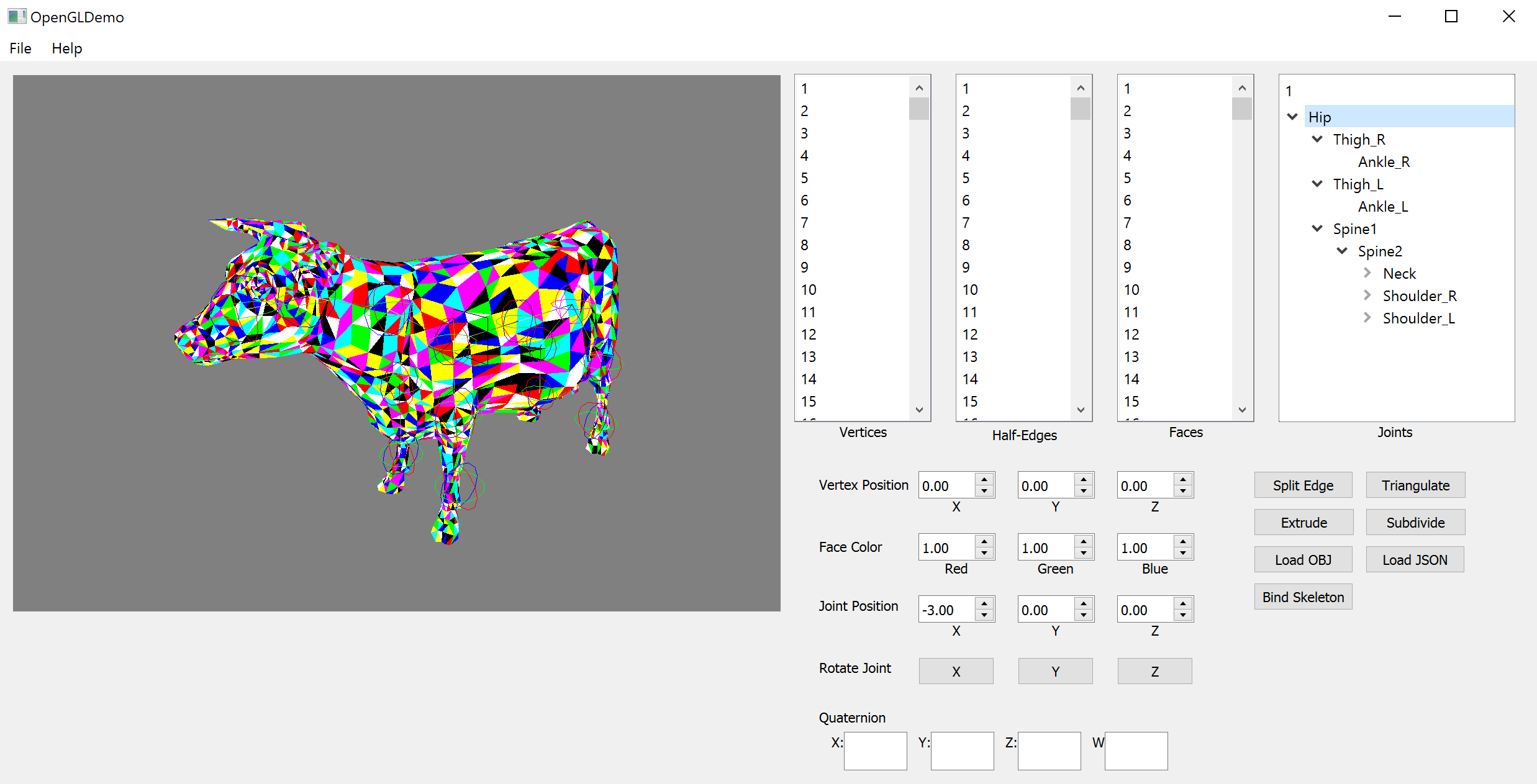This screenshot has height=784, width=1537.
Task: Click the Quaternion W input box
Action: click(x=1136, y=750)
